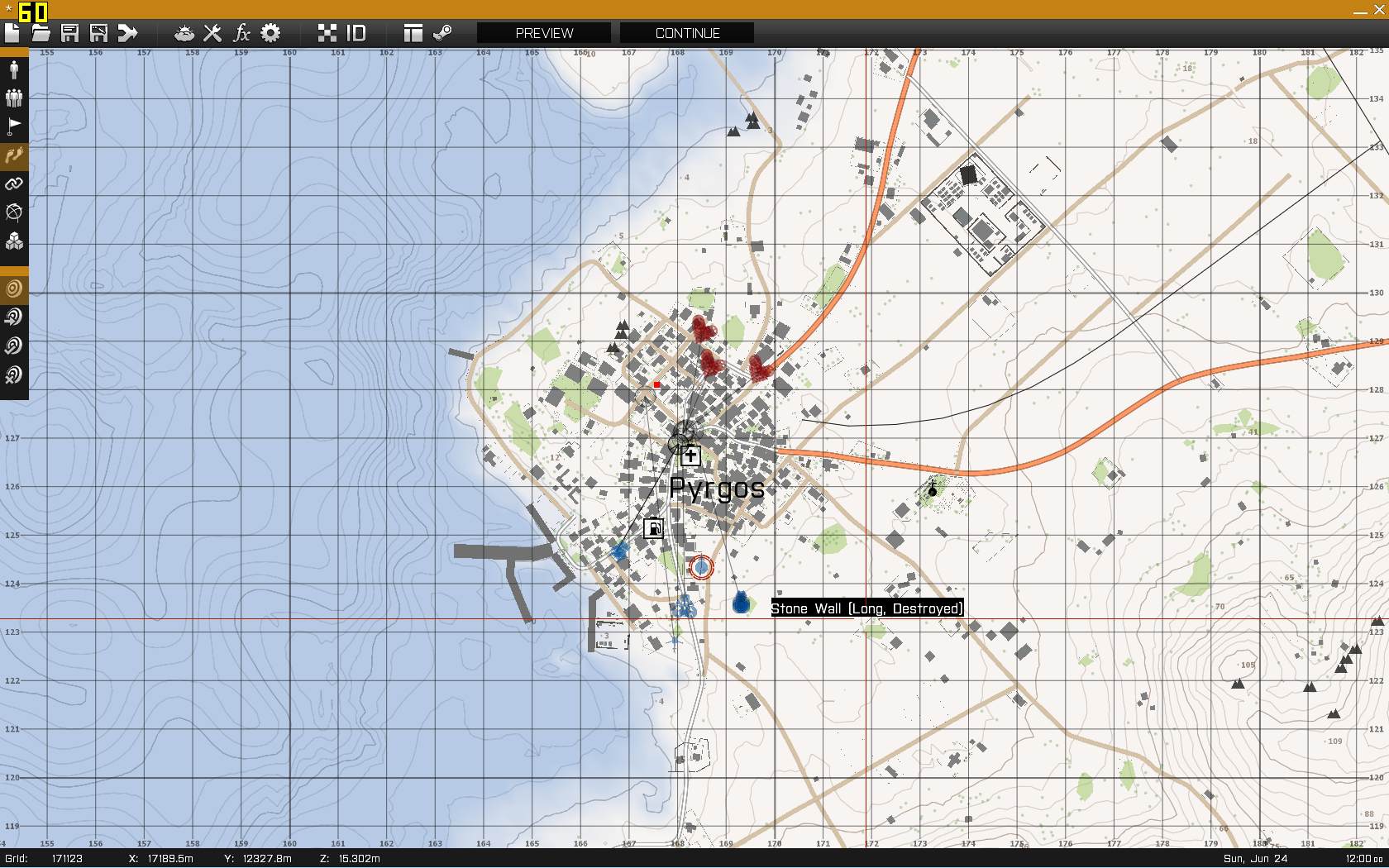The image size is (1389, 868).
Task: Click the Z: 16.302m elevation readout
Action: tap(350, 858)
